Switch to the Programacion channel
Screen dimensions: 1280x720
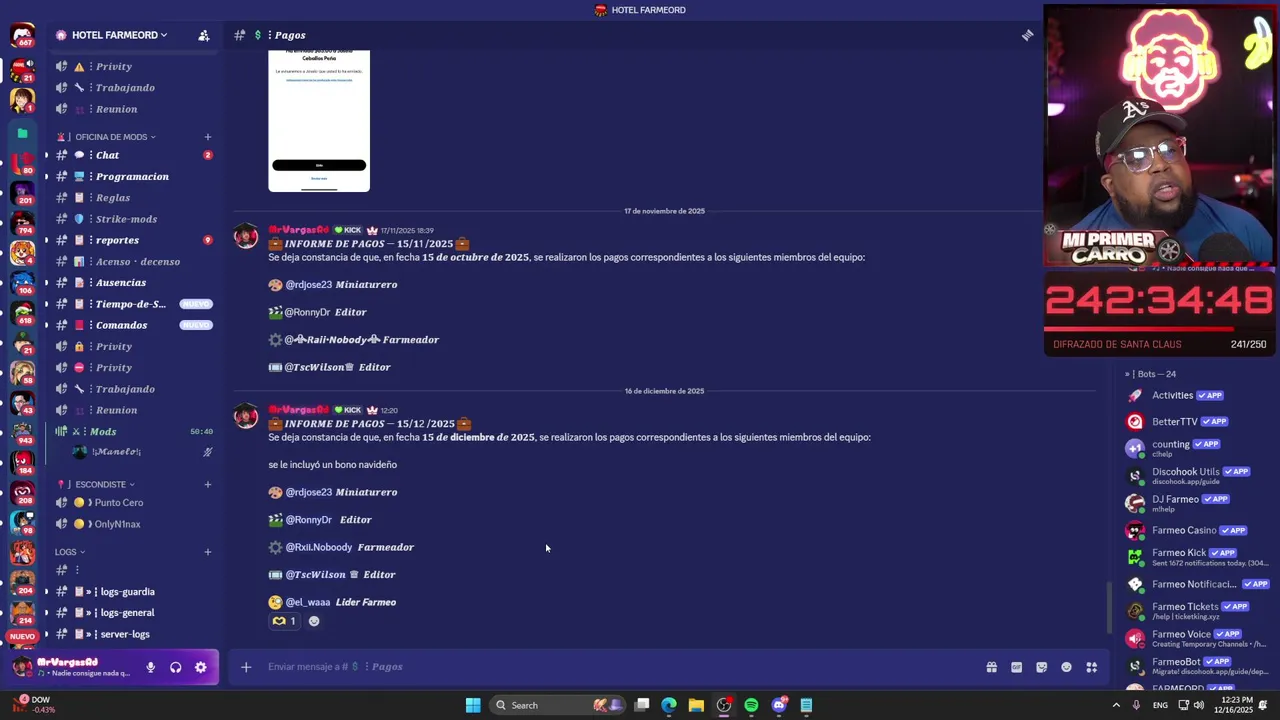tap(132, 177)
